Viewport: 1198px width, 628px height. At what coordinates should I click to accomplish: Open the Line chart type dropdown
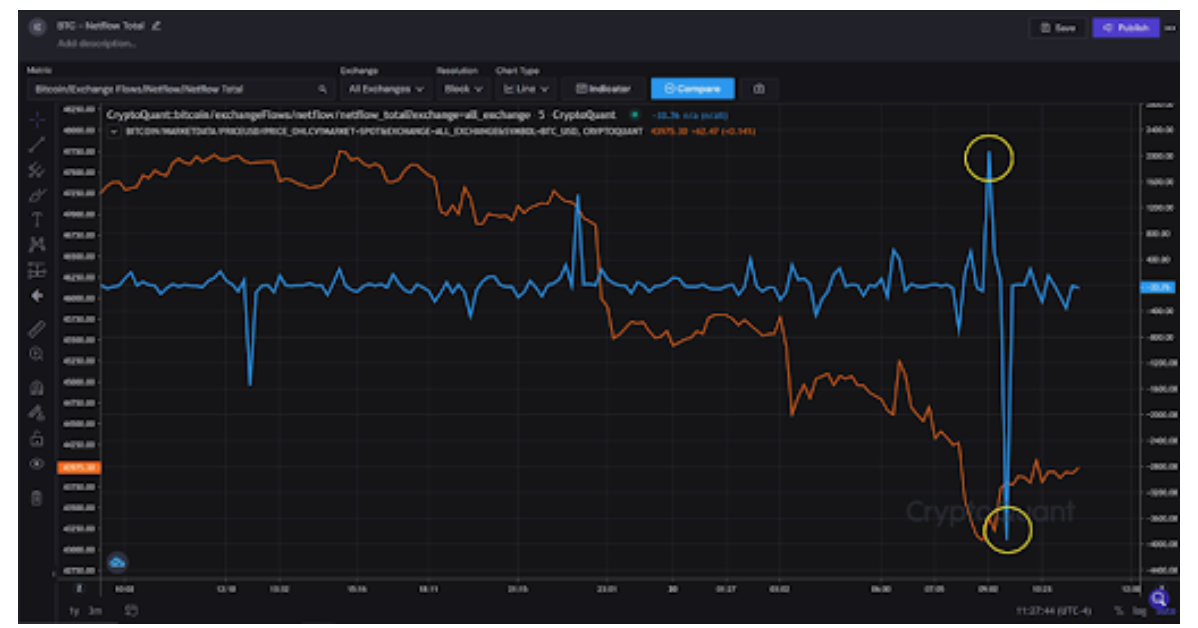click(526, 89)
